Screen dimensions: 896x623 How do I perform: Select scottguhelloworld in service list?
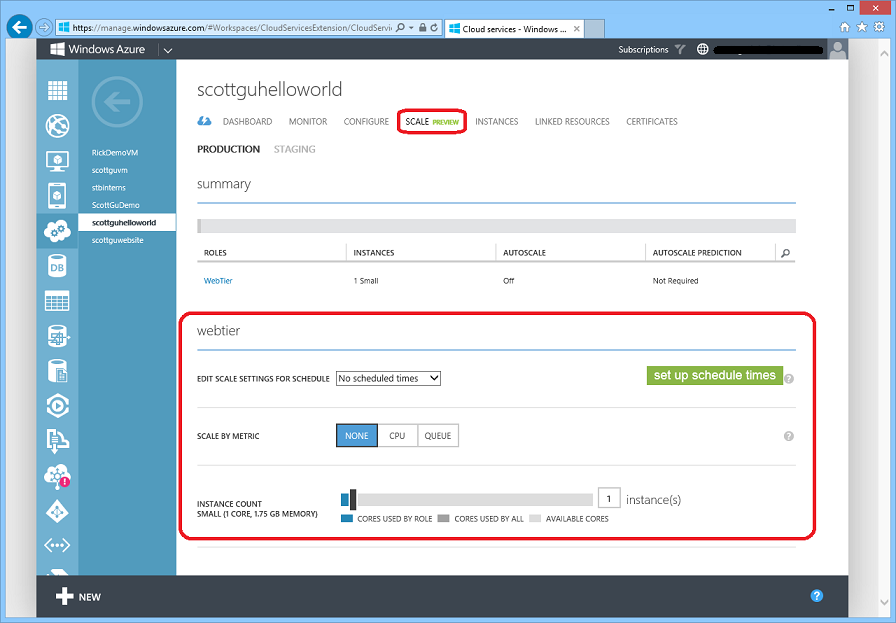[x=127, y=222]
